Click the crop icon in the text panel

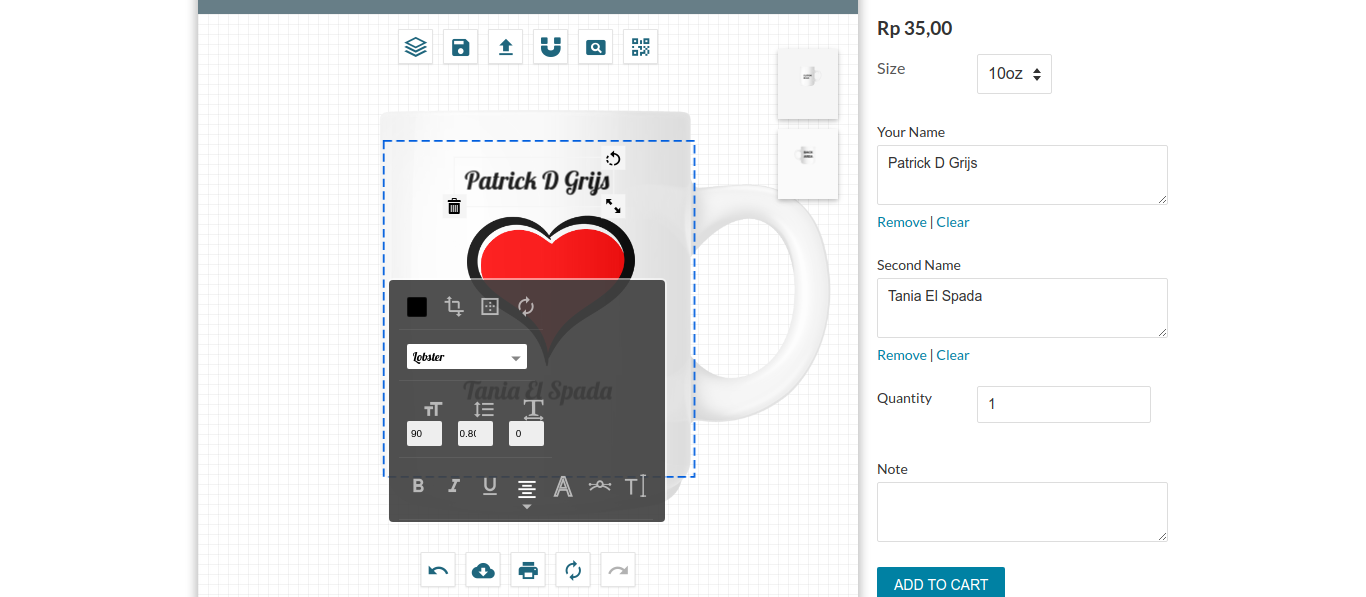454,307
